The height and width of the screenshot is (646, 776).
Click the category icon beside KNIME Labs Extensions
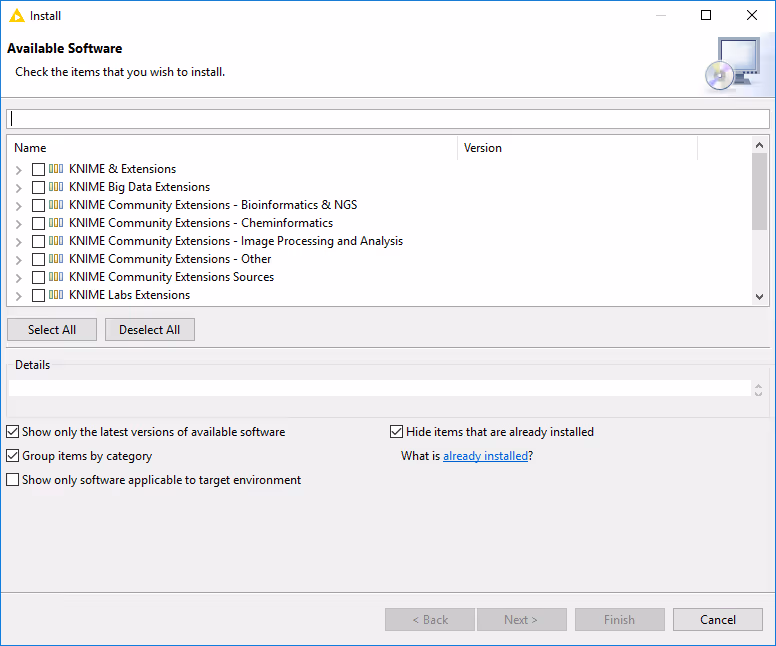coord(56,295)
